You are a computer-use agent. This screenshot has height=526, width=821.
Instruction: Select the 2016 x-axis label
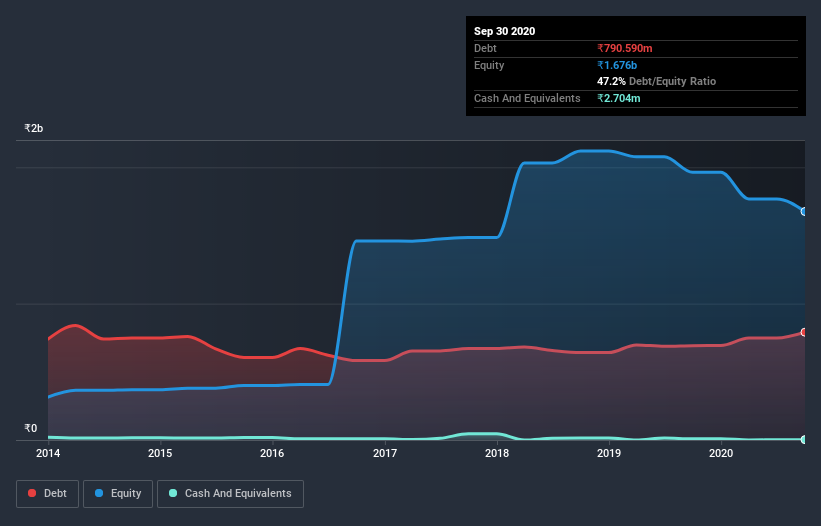(x=272, y=453)
